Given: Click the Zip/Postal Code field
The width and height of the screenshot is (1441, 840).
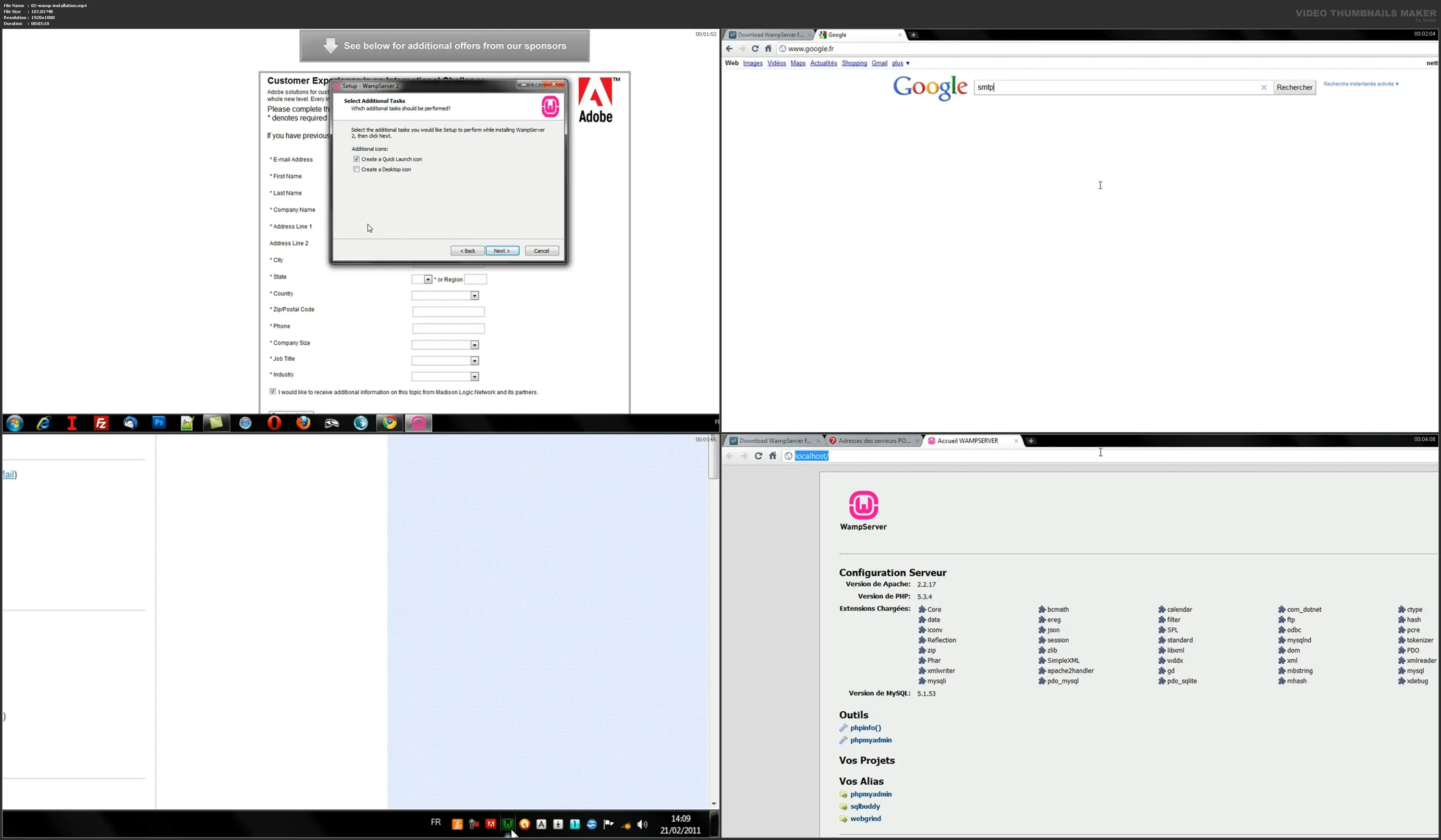Looking at the screenshot, I should pyautogui.click(x=448, y=312).
